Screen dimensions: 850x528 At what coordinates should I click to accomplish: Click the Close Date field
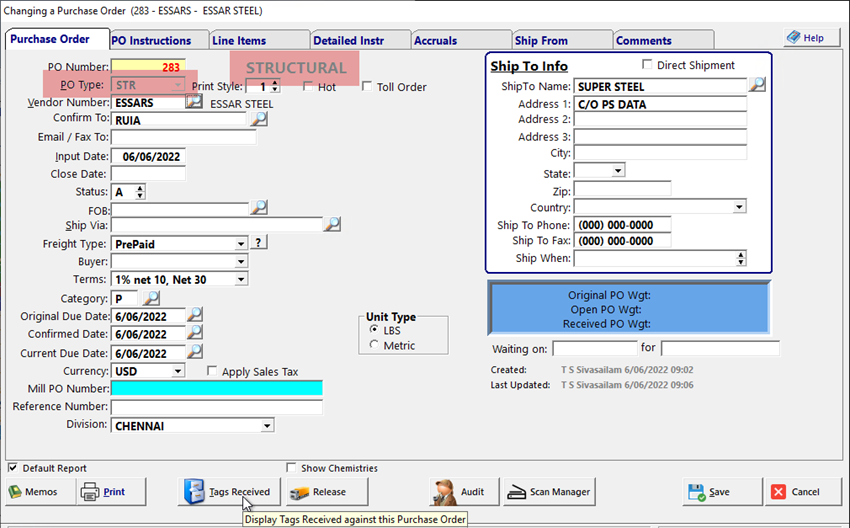pyautogui.click(x=148, y=173)
